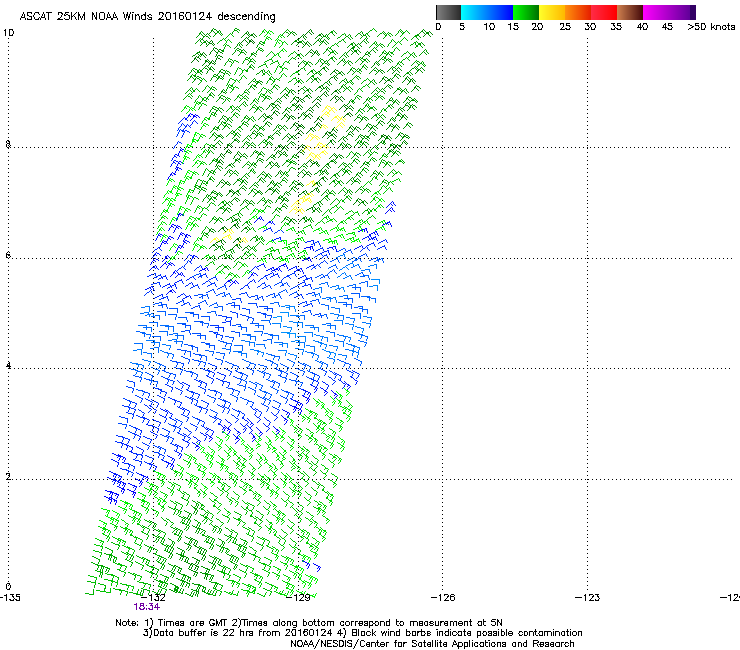Click the '10' legend scale number
The width and height of the screenshot is (740, 650).
coord(489,27)
